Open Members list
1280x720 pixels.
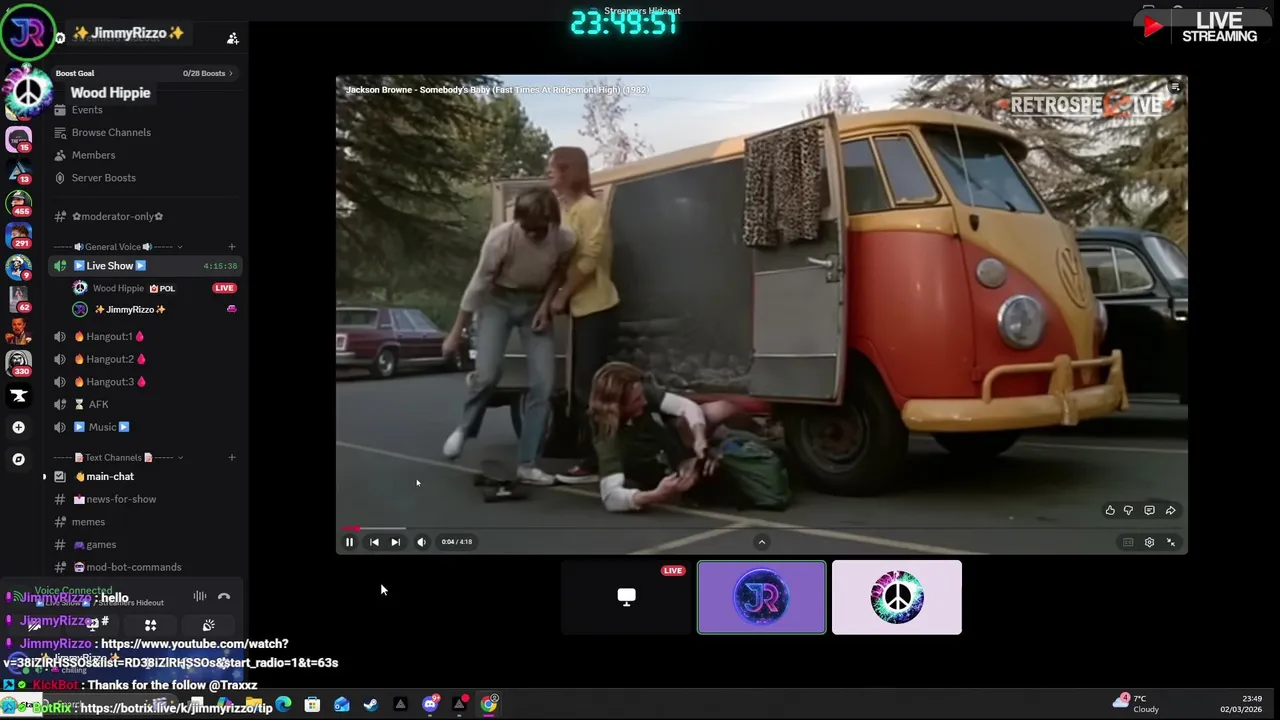tap(93, 155)
